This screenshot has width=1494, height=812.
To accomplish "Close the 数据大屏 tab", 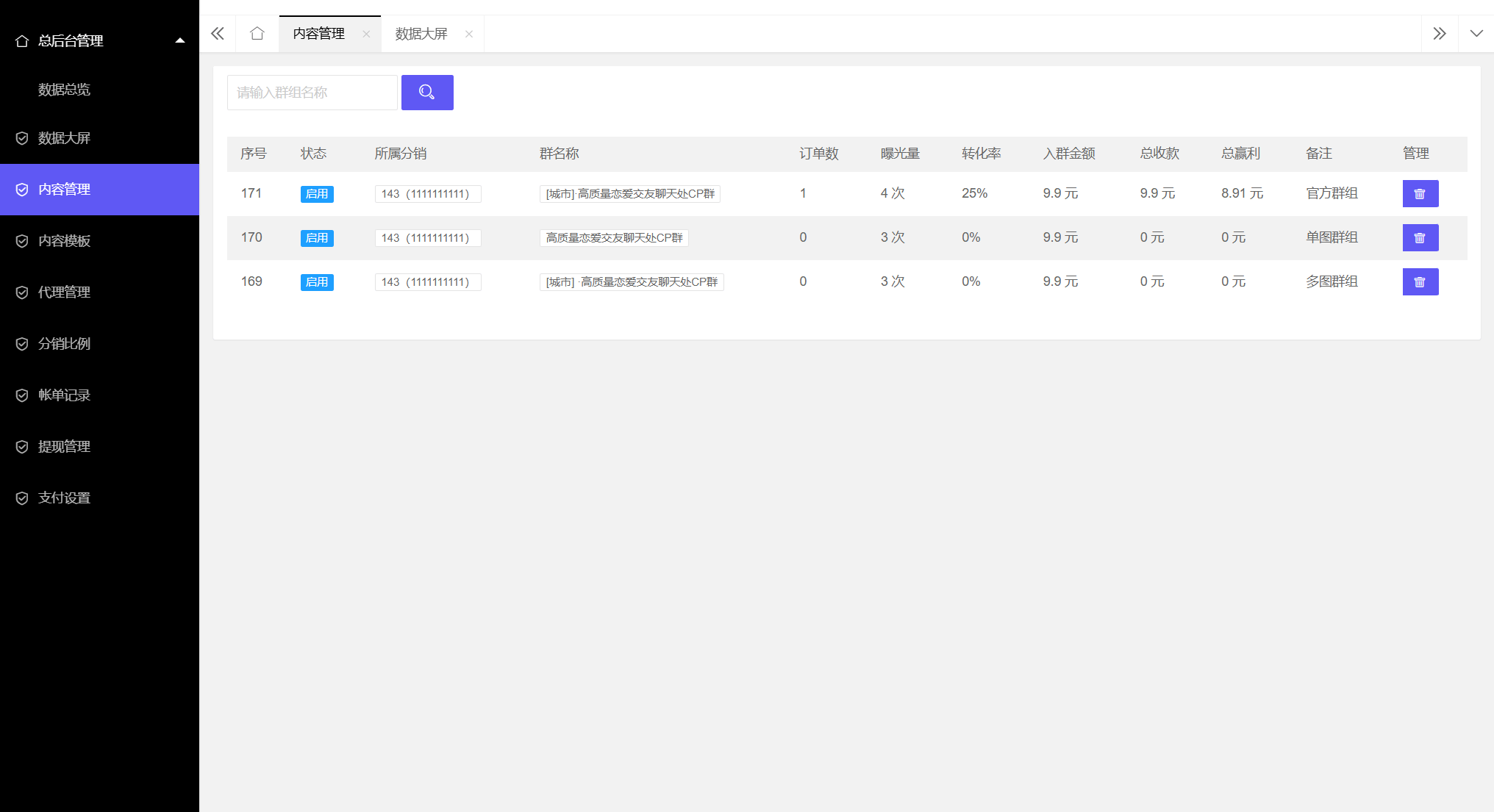I will point(469,34).
